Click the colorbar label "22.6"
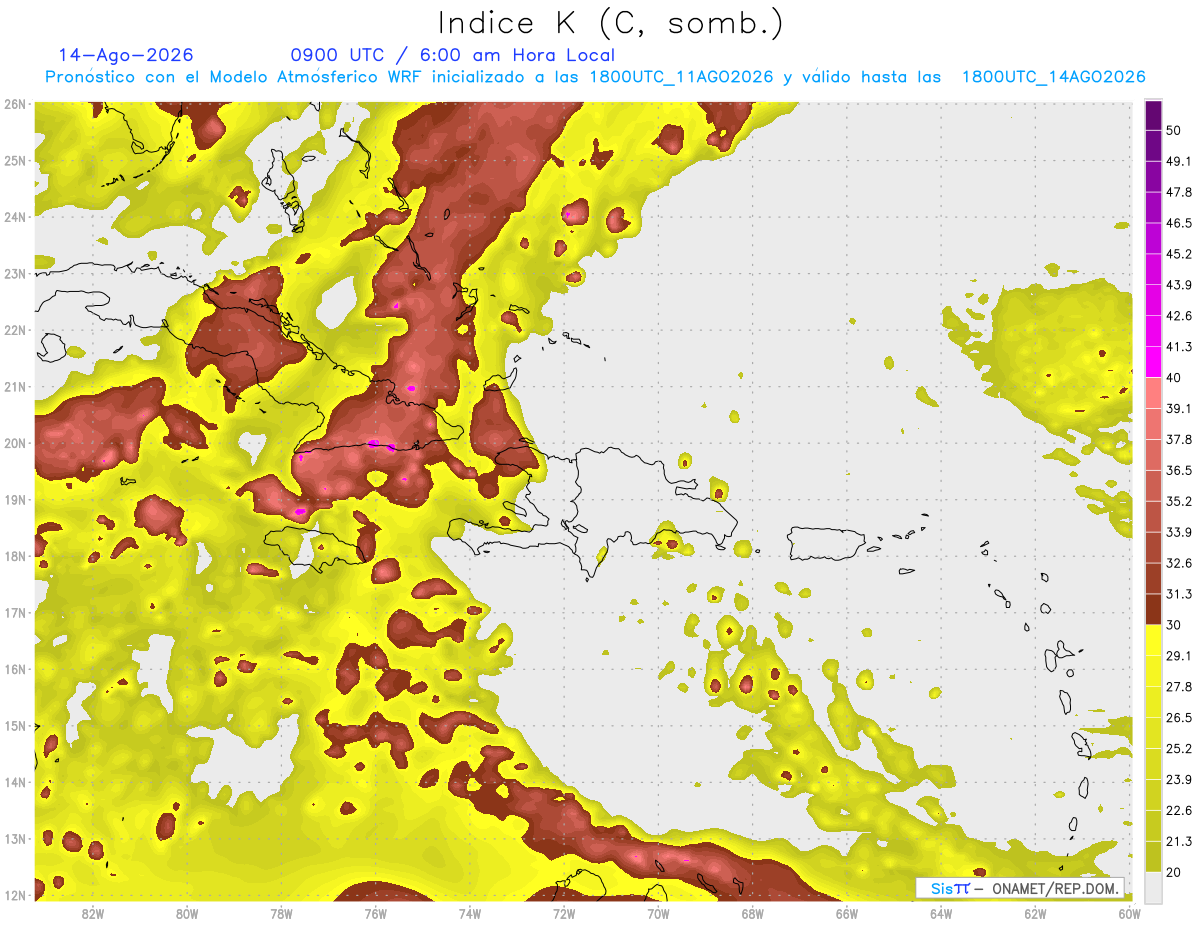This screenshot has width=1200, height=927. point(1179,811)
